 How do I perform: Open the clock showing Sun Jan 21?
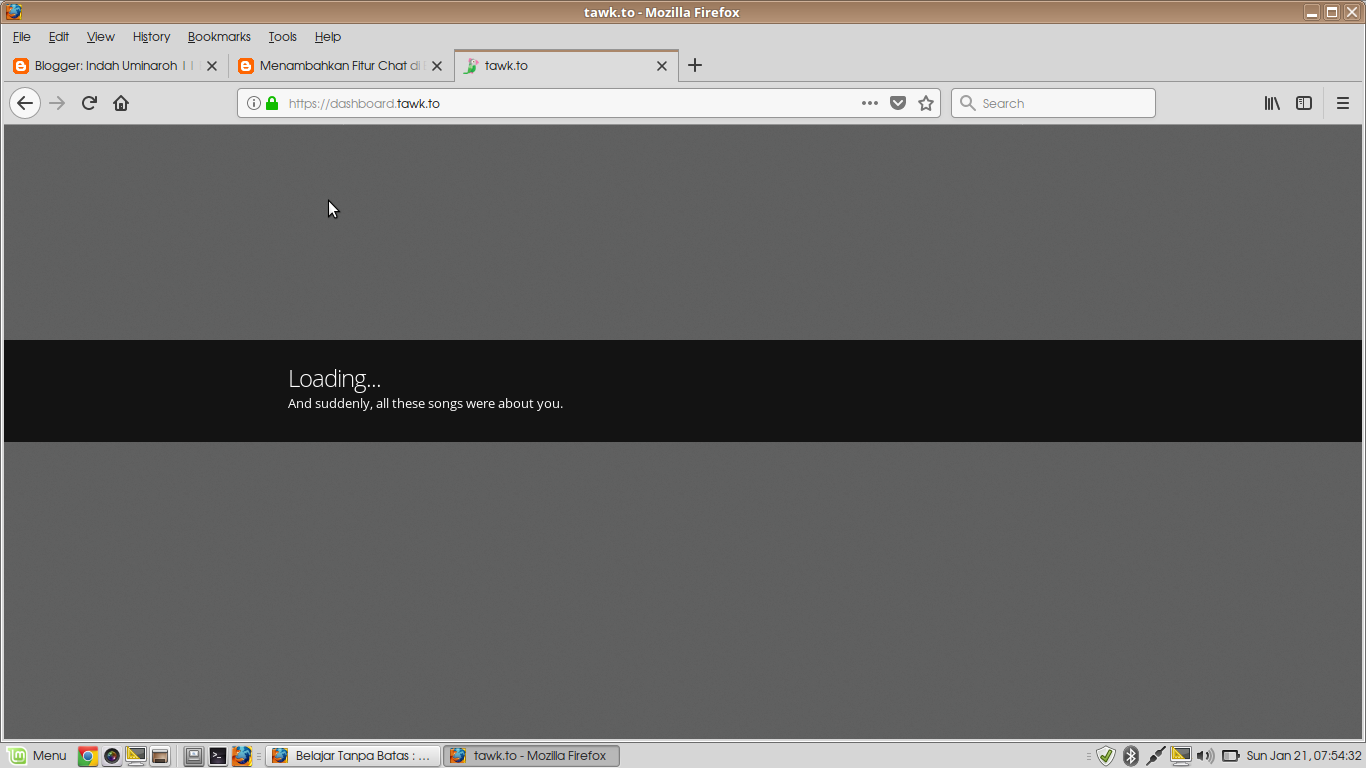(1304, 756)
